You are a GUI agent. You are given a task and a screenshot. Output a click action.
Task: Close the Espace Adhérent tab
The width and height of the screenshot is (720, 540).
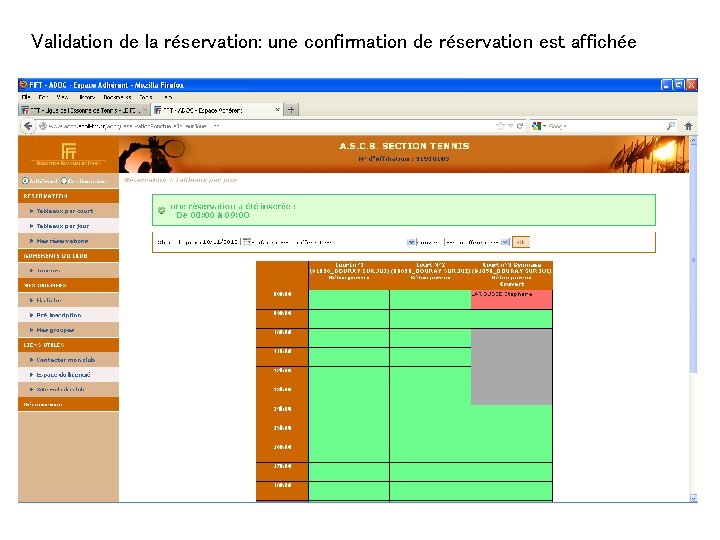coord(277,110)
